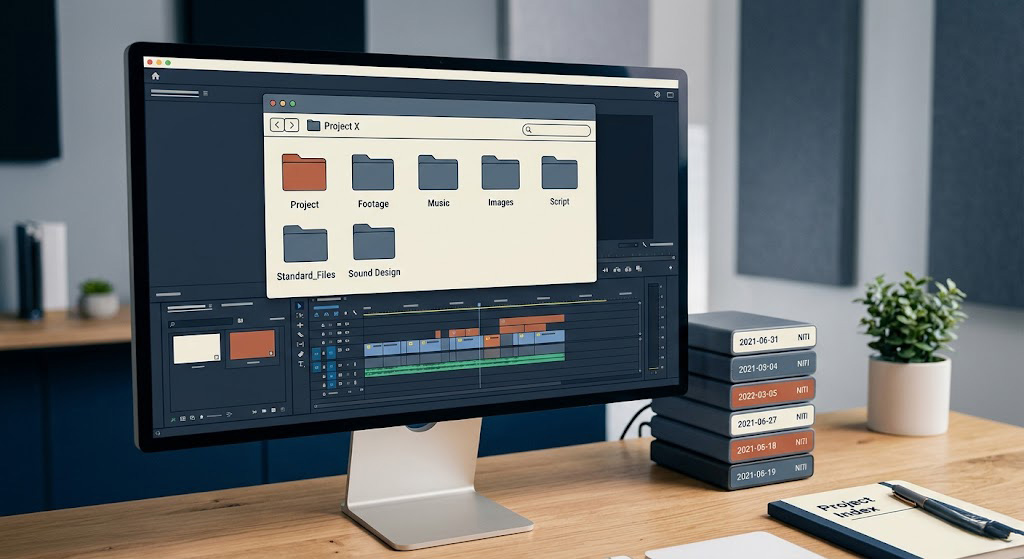Select the cream-colored thumbnail in project panel

tap(197, 349)
